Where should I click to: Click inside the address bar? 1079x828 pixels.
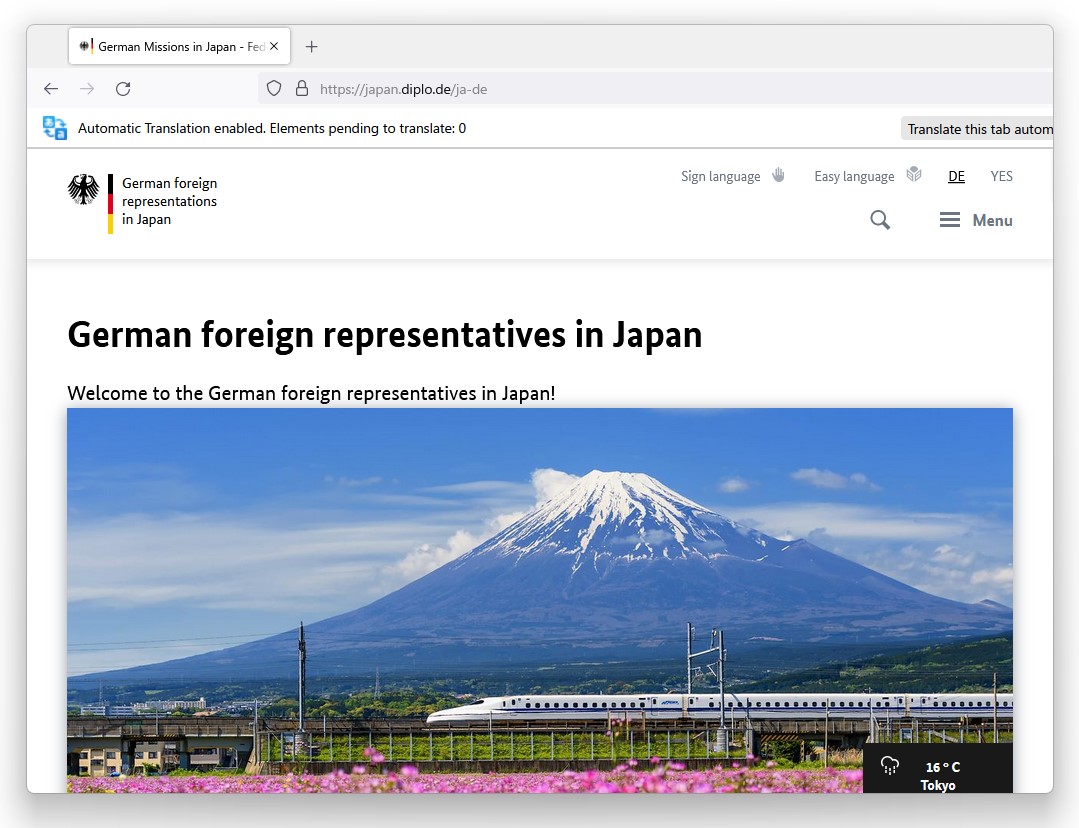[500, 88]
